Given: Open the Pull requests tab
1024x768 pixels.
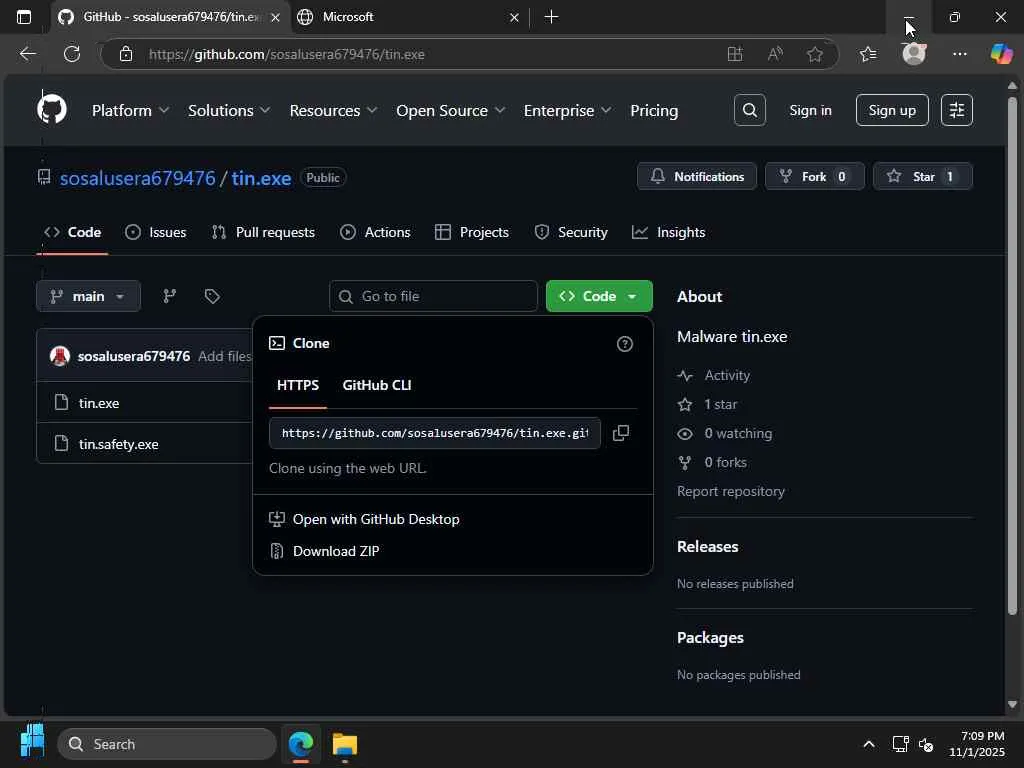Looking at the screenshot, I should [263, 232].
